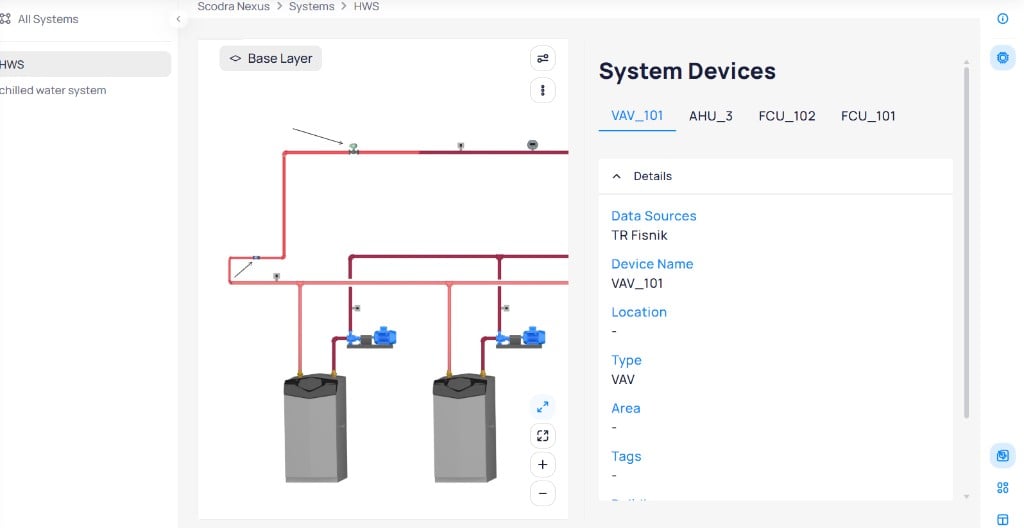Click the TR Fisnik data source value
The width and height of the screenshot is (1024, 528).
639,235
